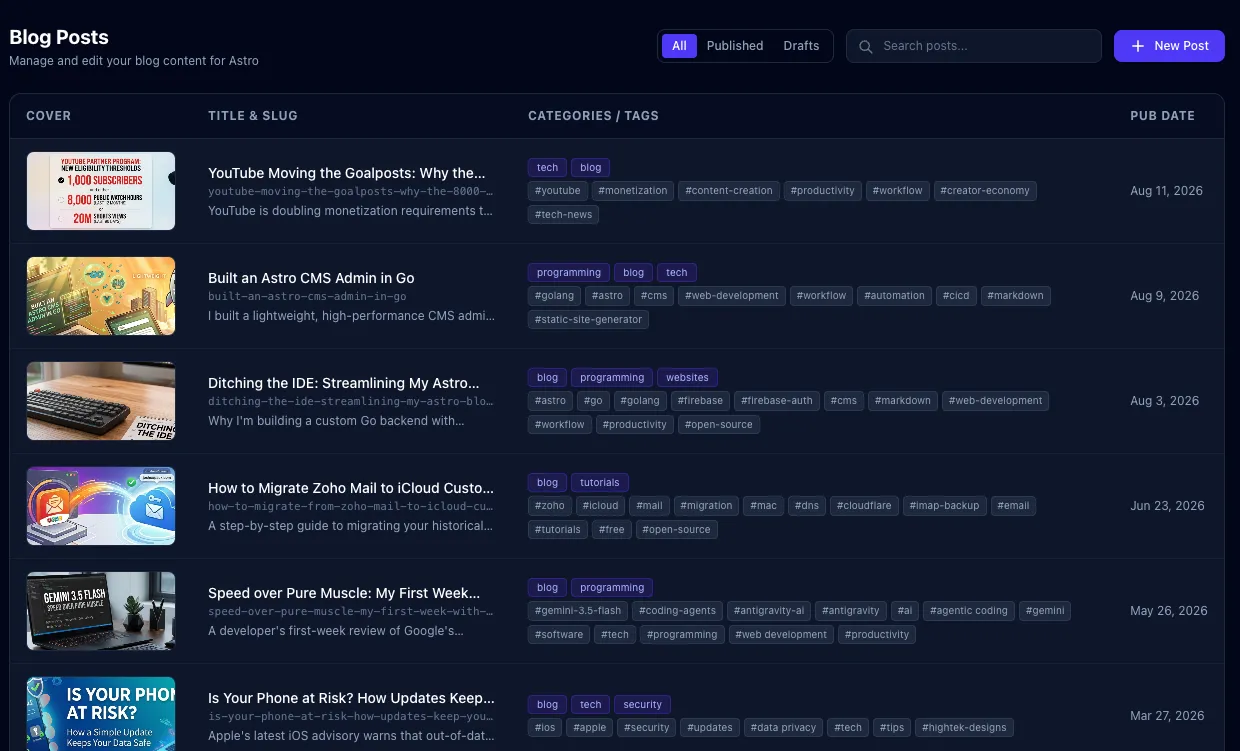Click the #free tag
The height and width of the screenshot is (751, 1240).
pyautogui.click(x=612, y=530)
